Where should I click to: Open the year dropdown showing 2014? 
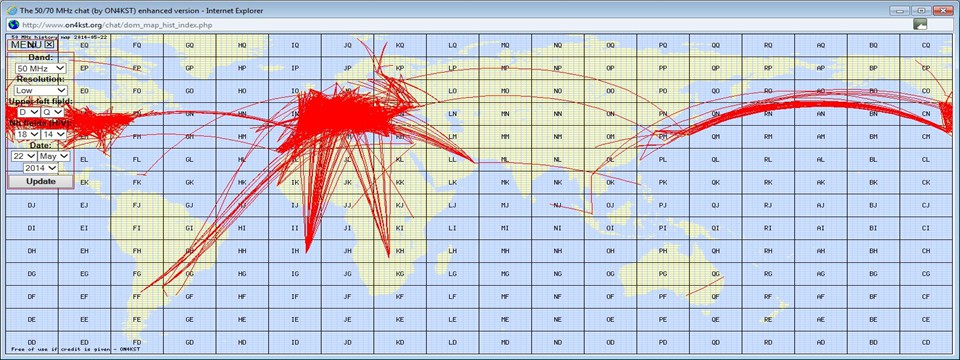41,168
